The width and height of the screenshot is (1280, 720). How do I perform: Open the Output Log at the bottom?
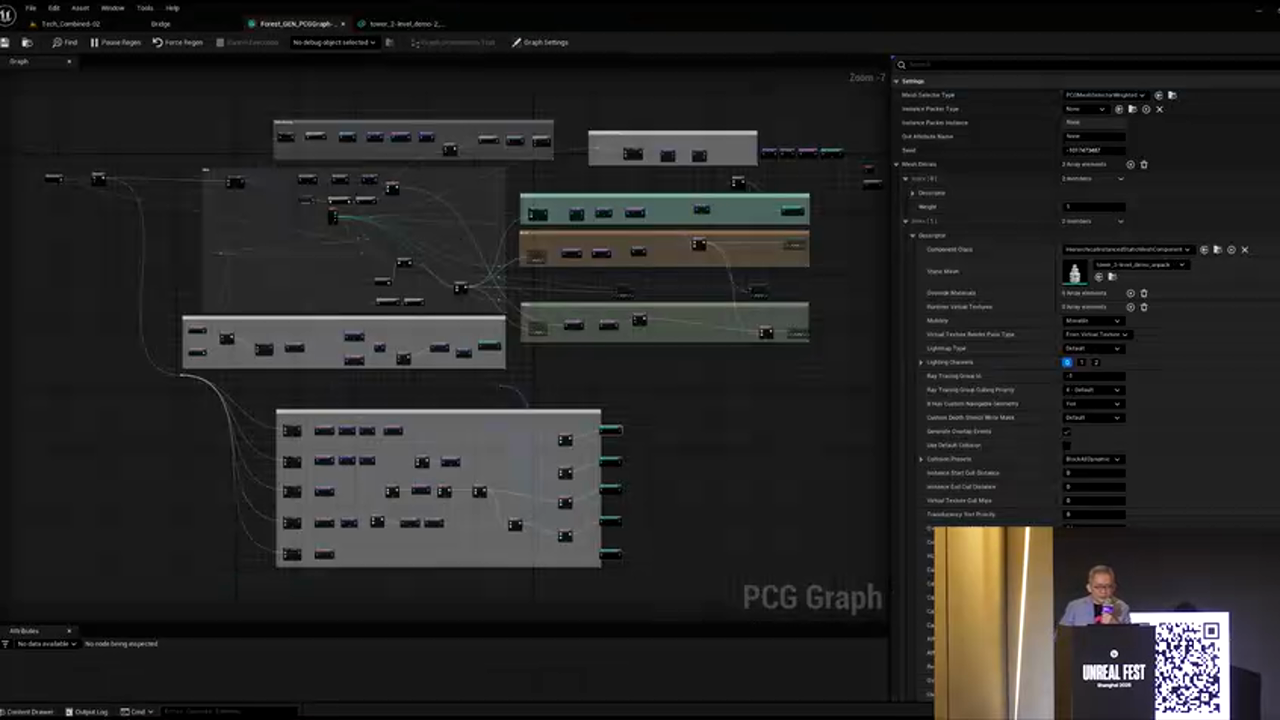click(90, 711)
